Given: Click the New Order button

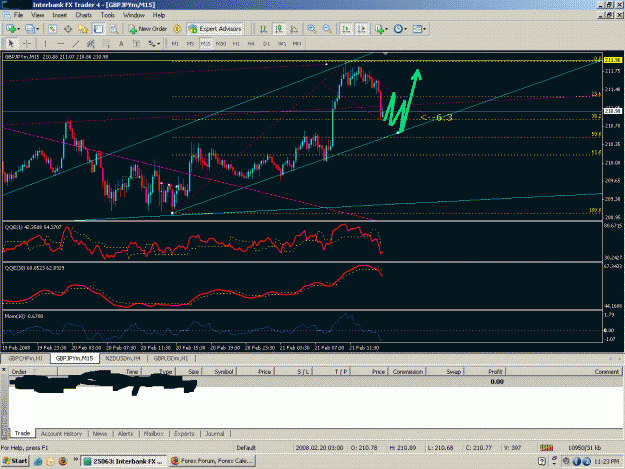Looking at the screenshot, I should tap(148, 29).
